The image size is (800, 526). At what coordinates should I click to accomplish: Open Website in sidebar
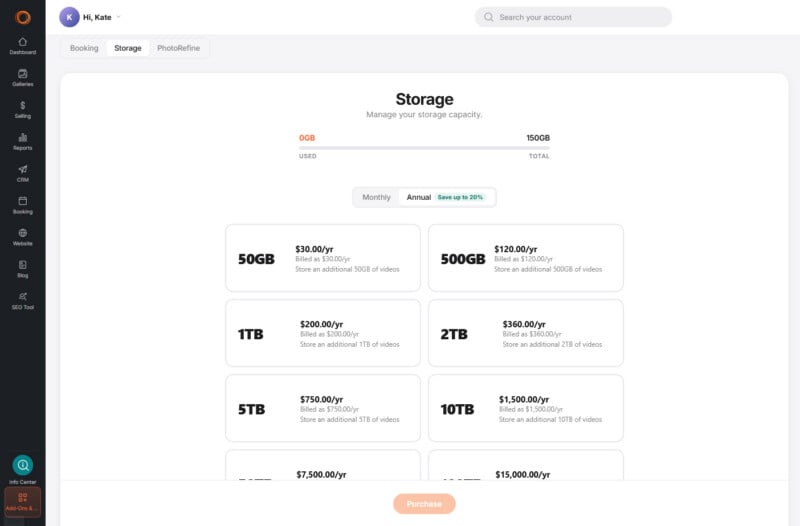[22, 237]
